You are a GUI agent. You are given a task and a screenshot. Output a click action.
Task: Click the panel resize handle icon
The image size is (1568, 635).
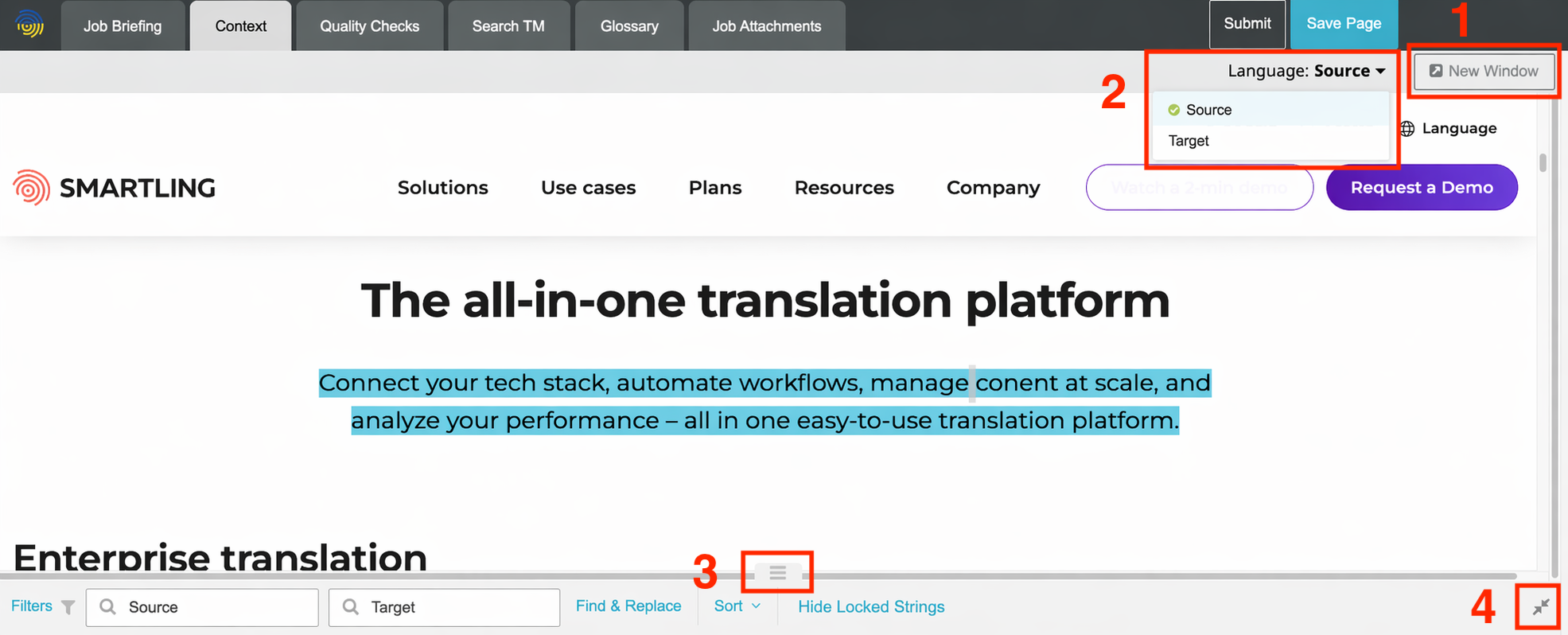click(777, 573)
